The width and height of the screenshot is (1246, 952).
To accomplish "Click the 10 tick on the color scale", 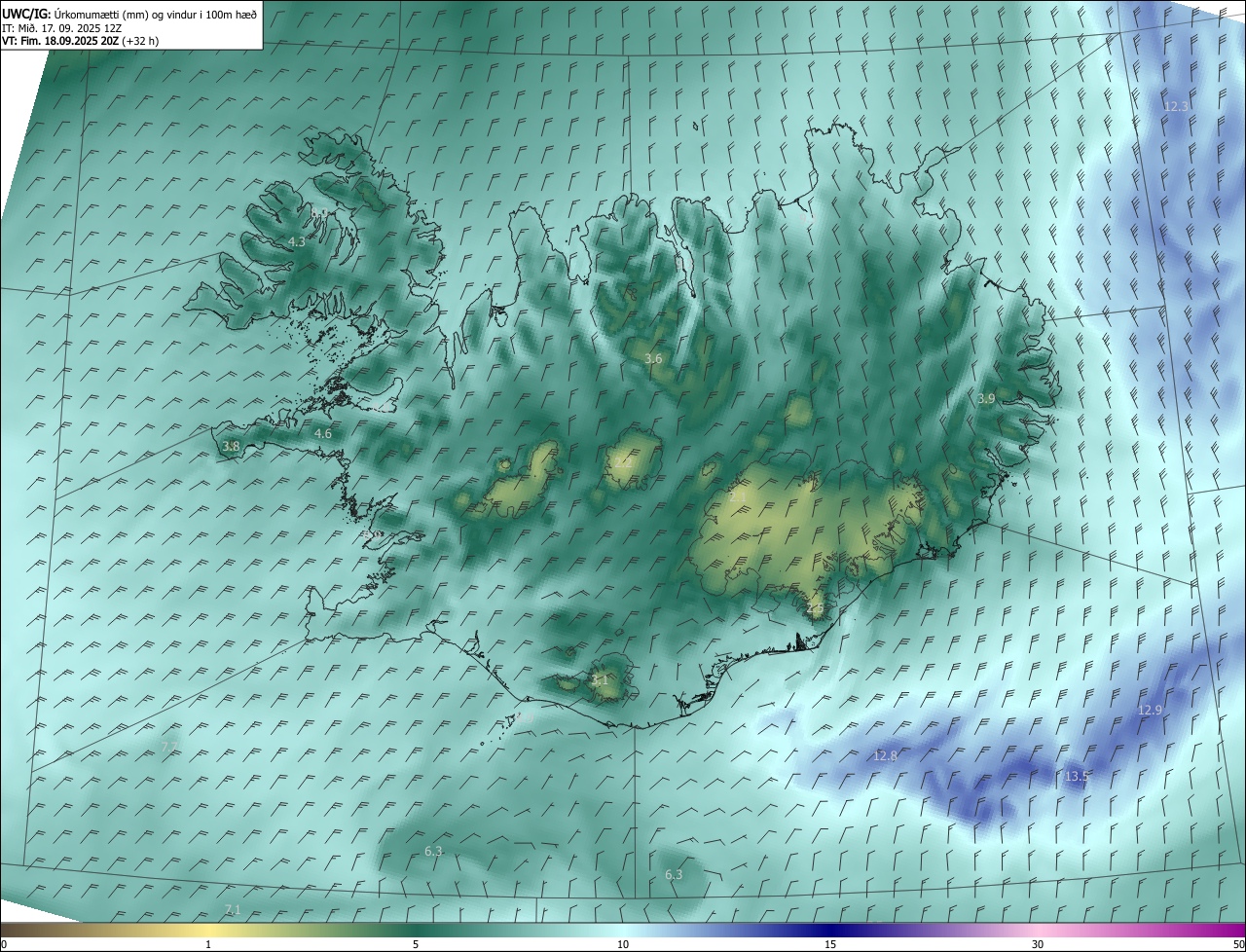I will pos(623,944).
